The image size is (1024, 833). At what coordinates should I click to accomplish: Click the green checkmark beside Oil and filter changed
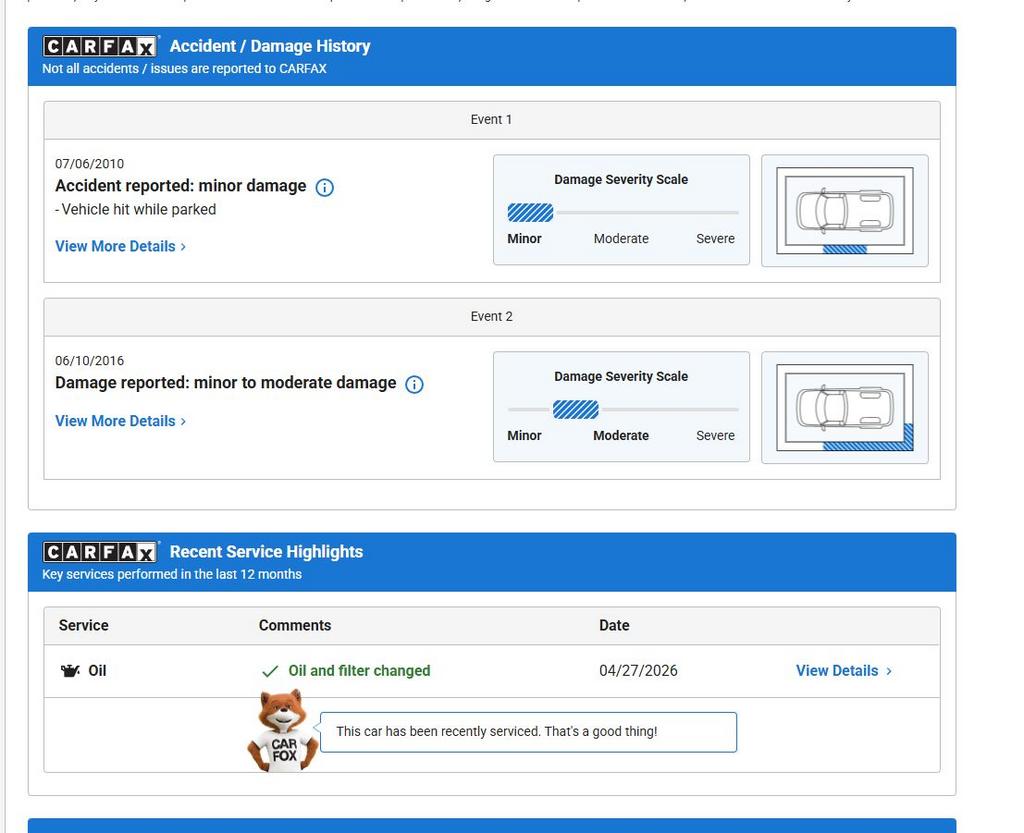click(x=270, y=671)
